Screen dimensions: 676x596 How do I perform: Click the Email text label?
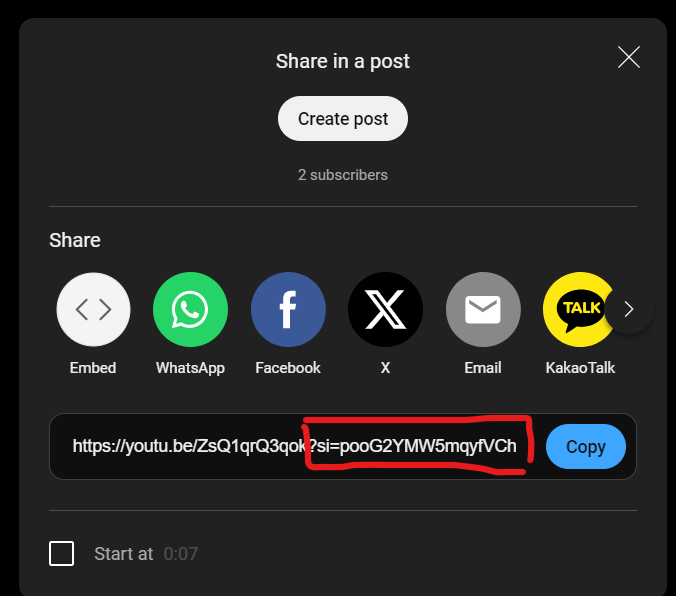pyautogui.click(x=483, y=368)
